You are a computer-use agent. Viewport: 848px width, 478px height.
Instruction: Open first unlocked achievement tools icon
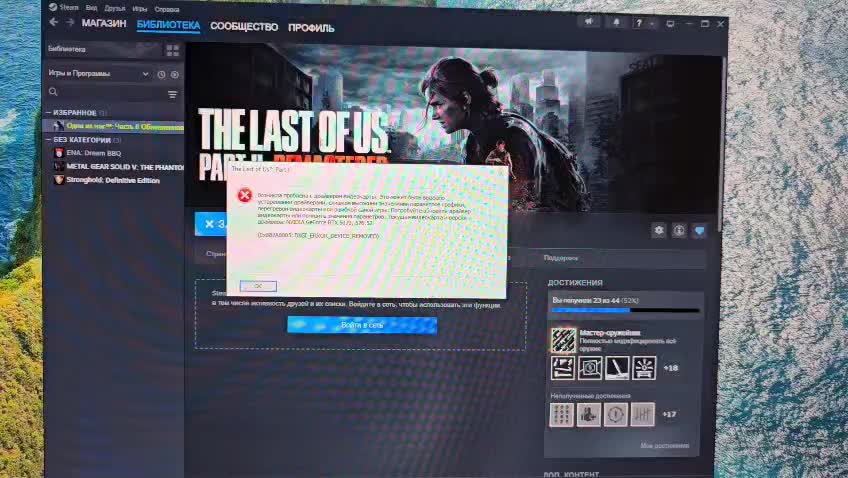563,368
